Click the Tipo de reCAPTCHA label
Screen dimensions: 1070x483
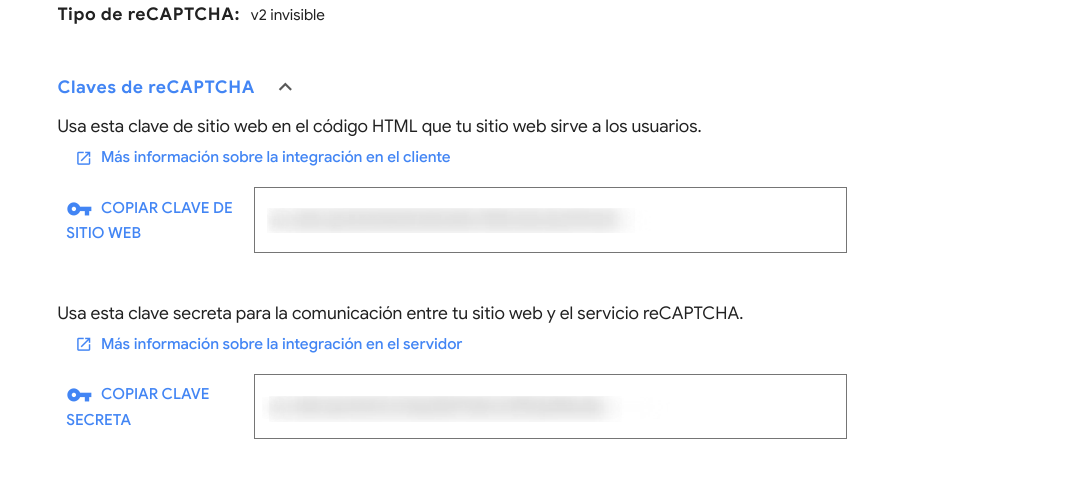148,15
